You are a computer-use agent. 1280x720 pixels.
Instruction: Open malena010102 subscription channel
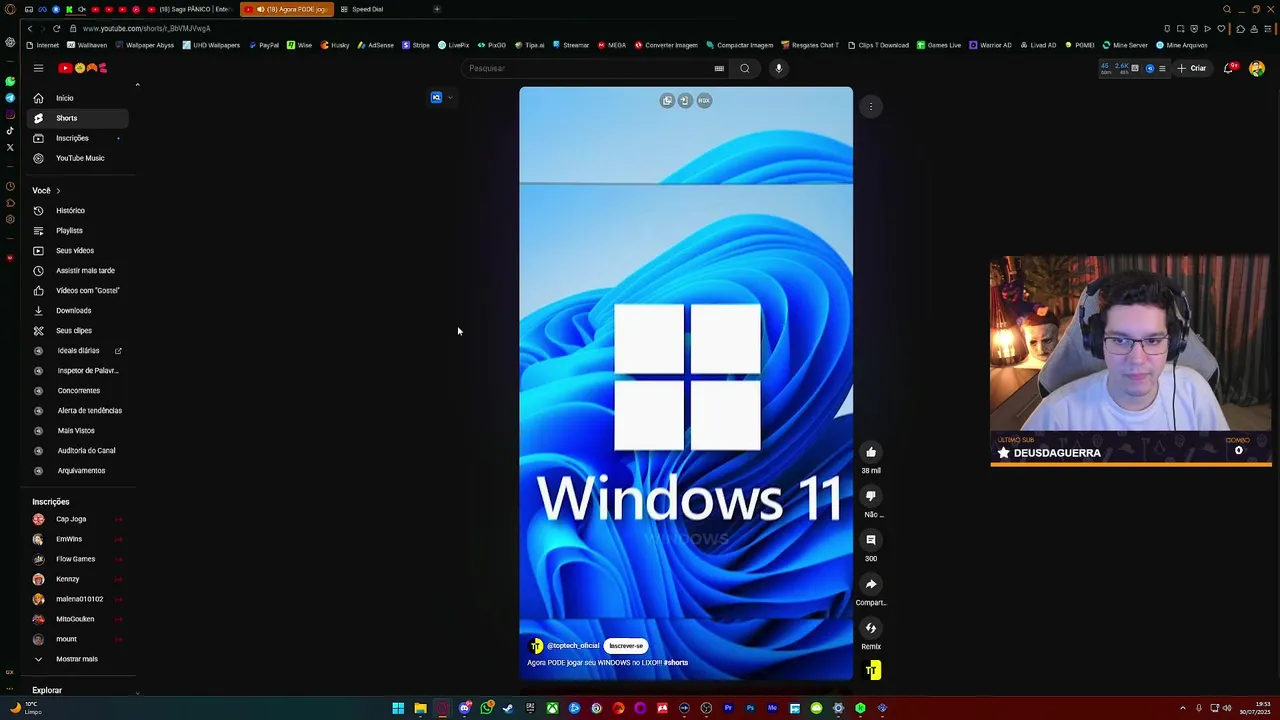[77, 599]
